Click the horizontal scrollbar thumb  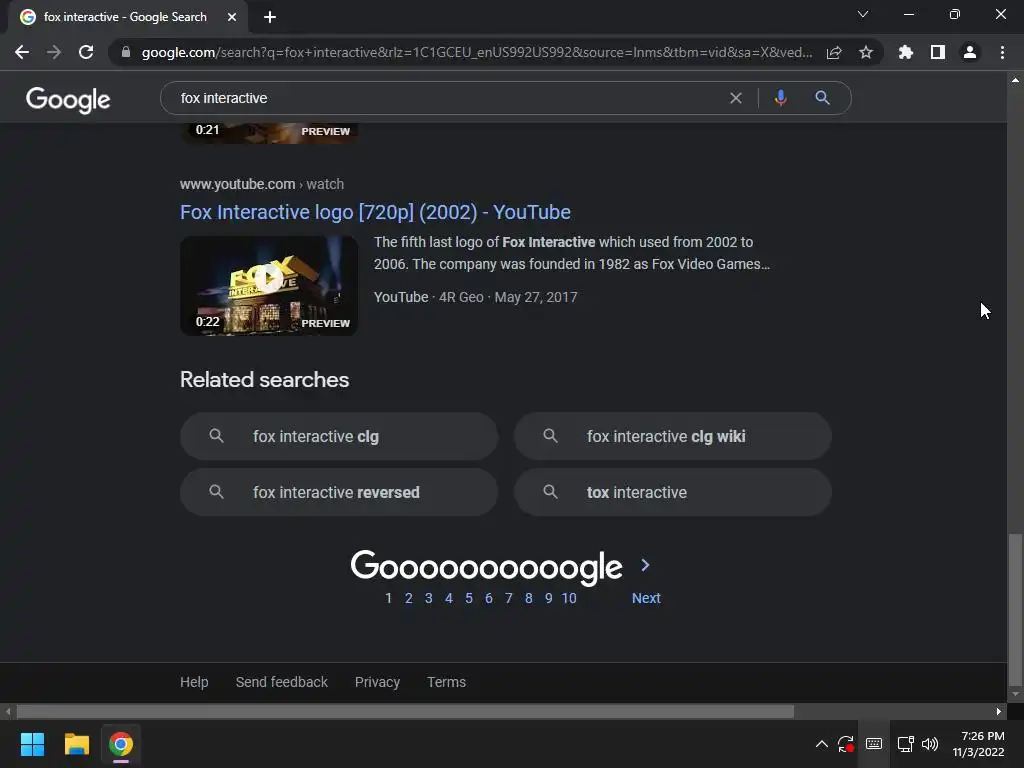pos(405,711)
